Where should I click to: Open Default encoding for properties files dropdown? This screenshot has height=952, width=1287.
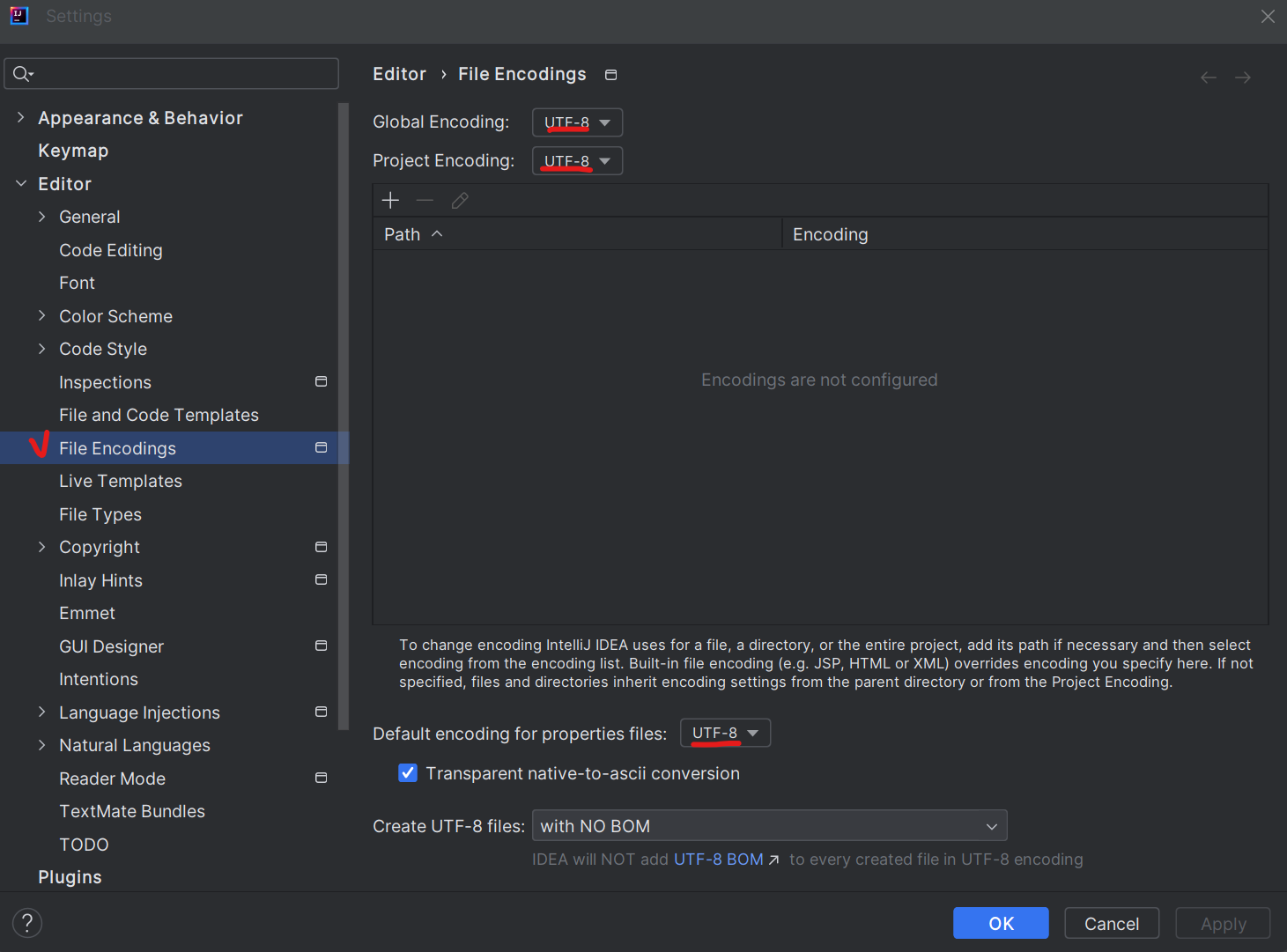pos(725,733)
